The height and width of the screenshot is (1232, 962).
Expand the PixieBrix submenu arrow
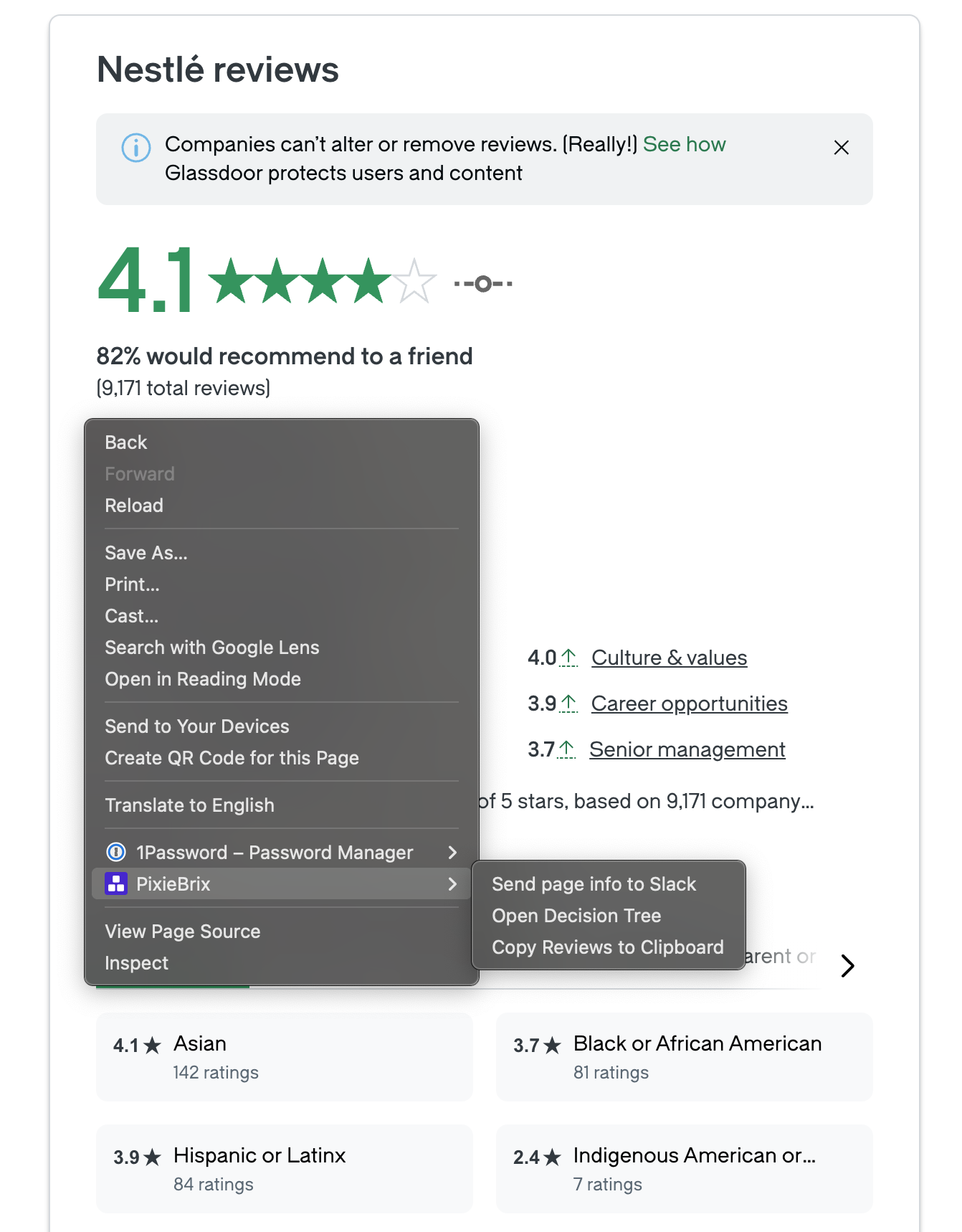(452, 883)
